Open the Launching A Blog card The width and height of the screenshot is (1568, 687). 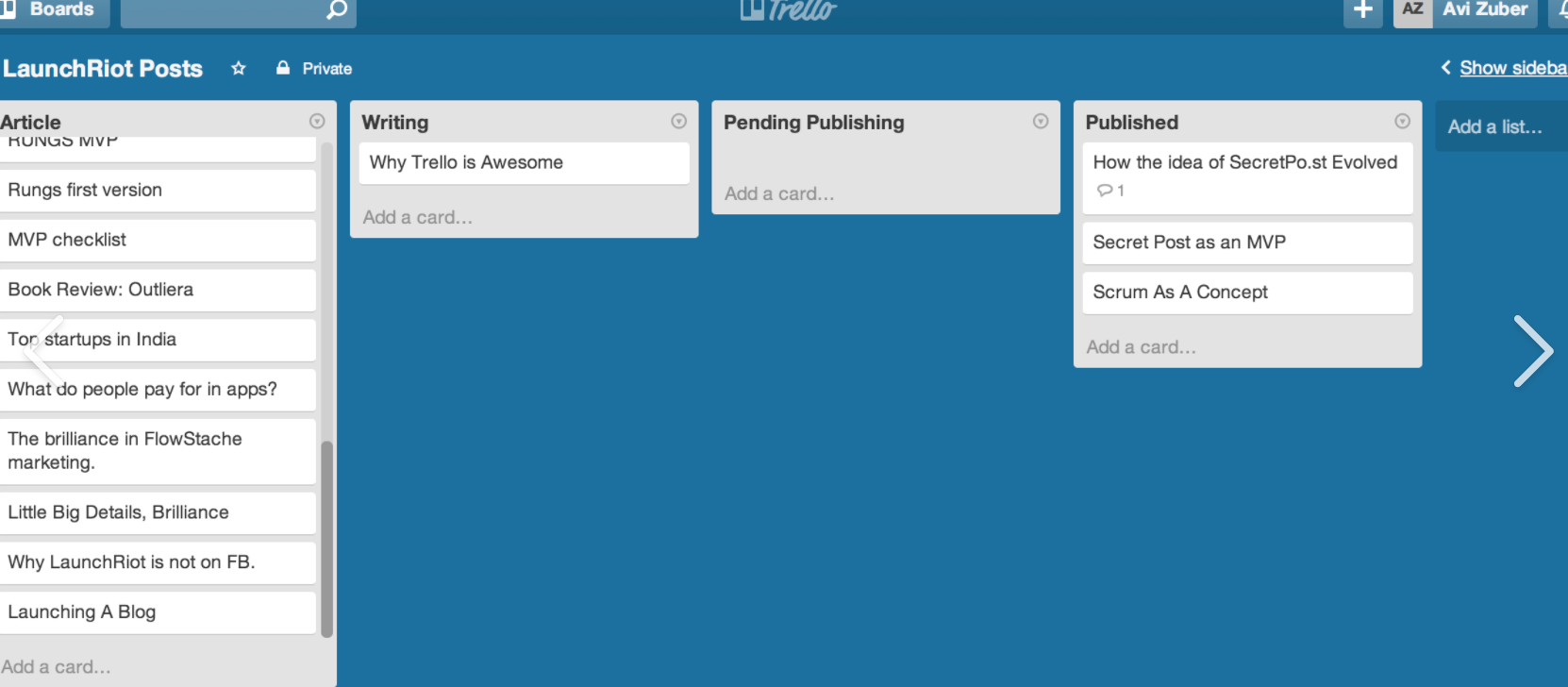(158, 612)
